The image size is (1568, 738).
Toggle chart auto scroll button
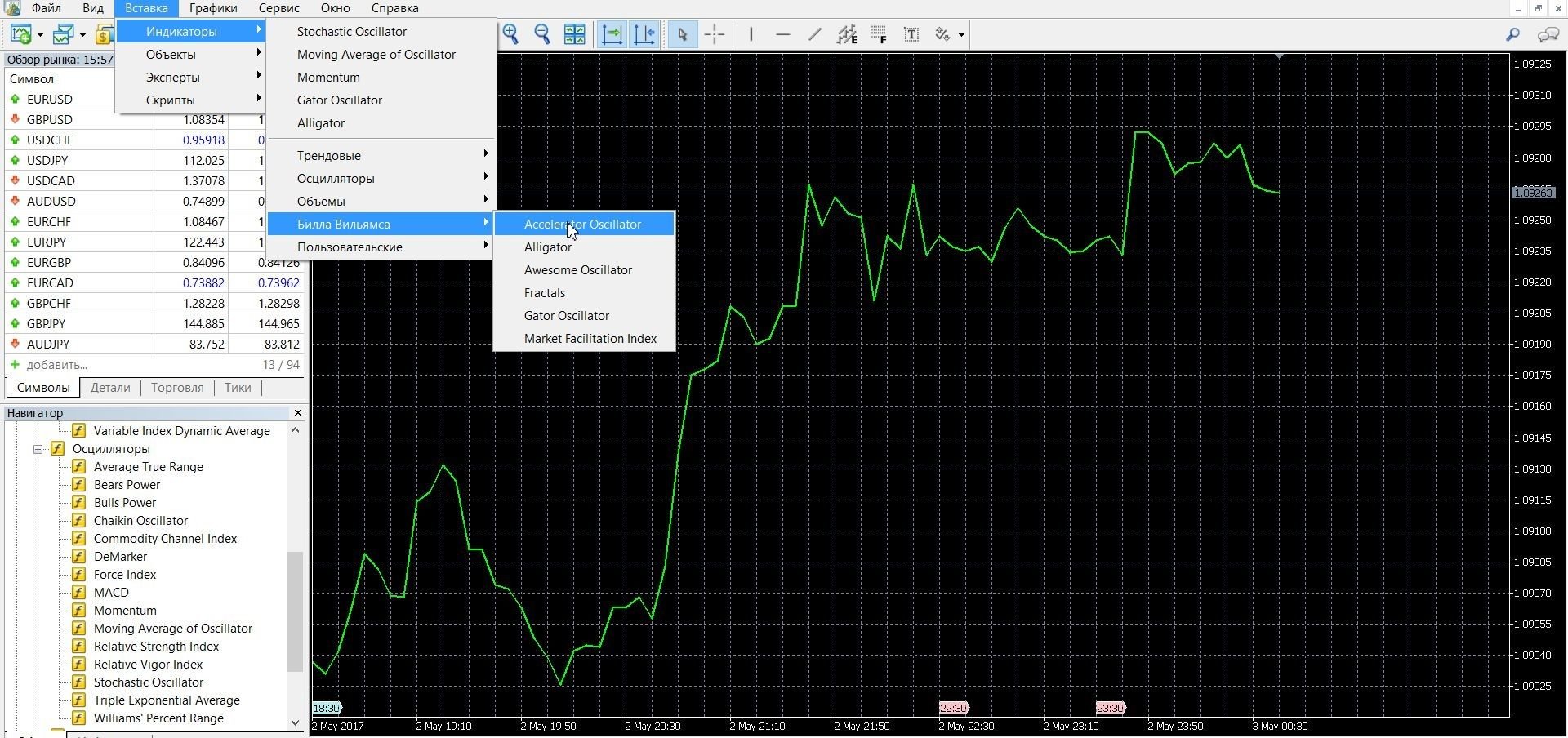tap(612, 34)
